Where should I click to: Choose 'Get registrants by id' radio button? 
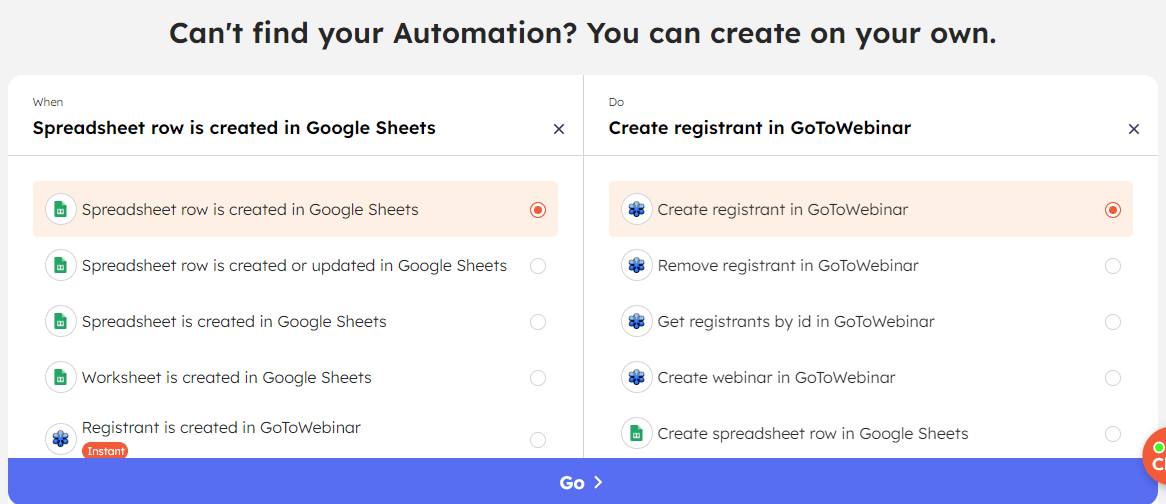(x=1113, y=322)
